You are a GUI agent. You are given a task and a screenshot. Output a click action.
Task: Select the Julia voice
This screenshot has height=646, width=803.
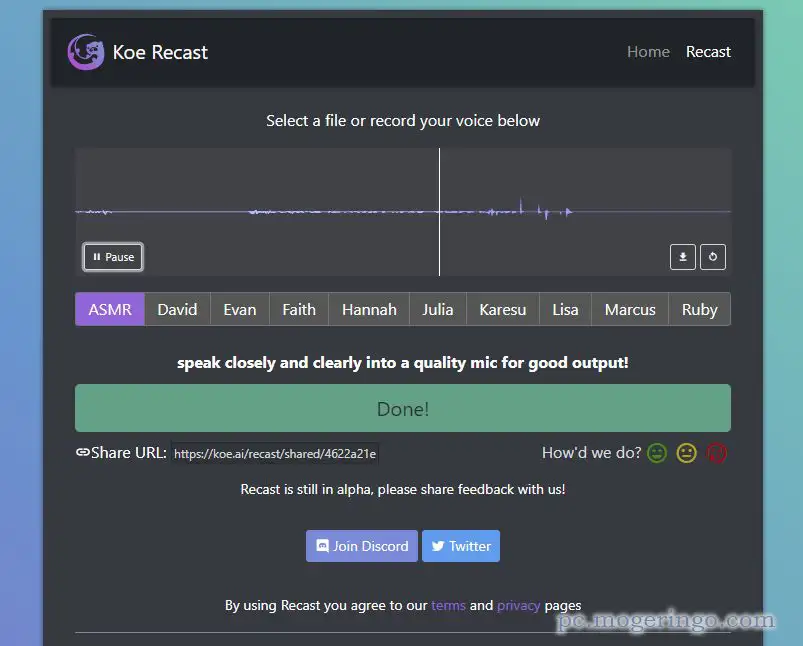438,309
